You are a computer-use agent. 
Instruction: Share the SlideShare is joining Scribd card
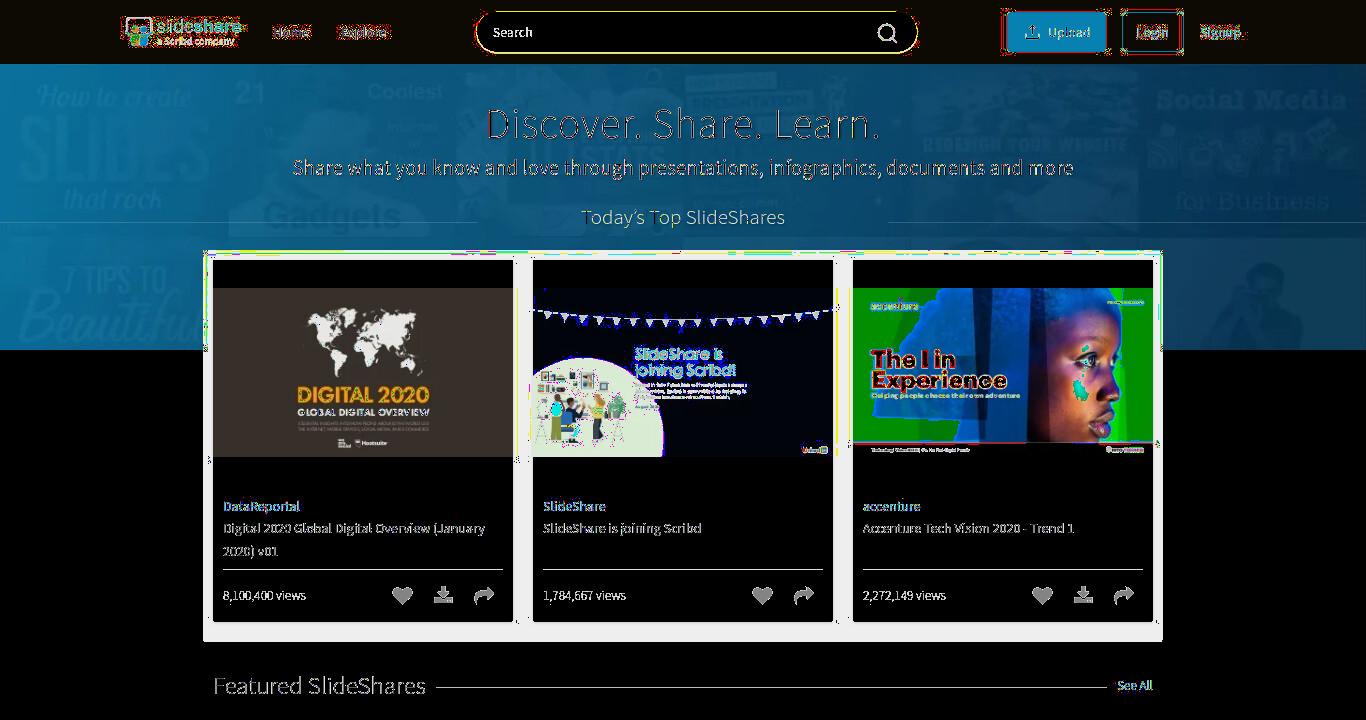coord(804,595)
